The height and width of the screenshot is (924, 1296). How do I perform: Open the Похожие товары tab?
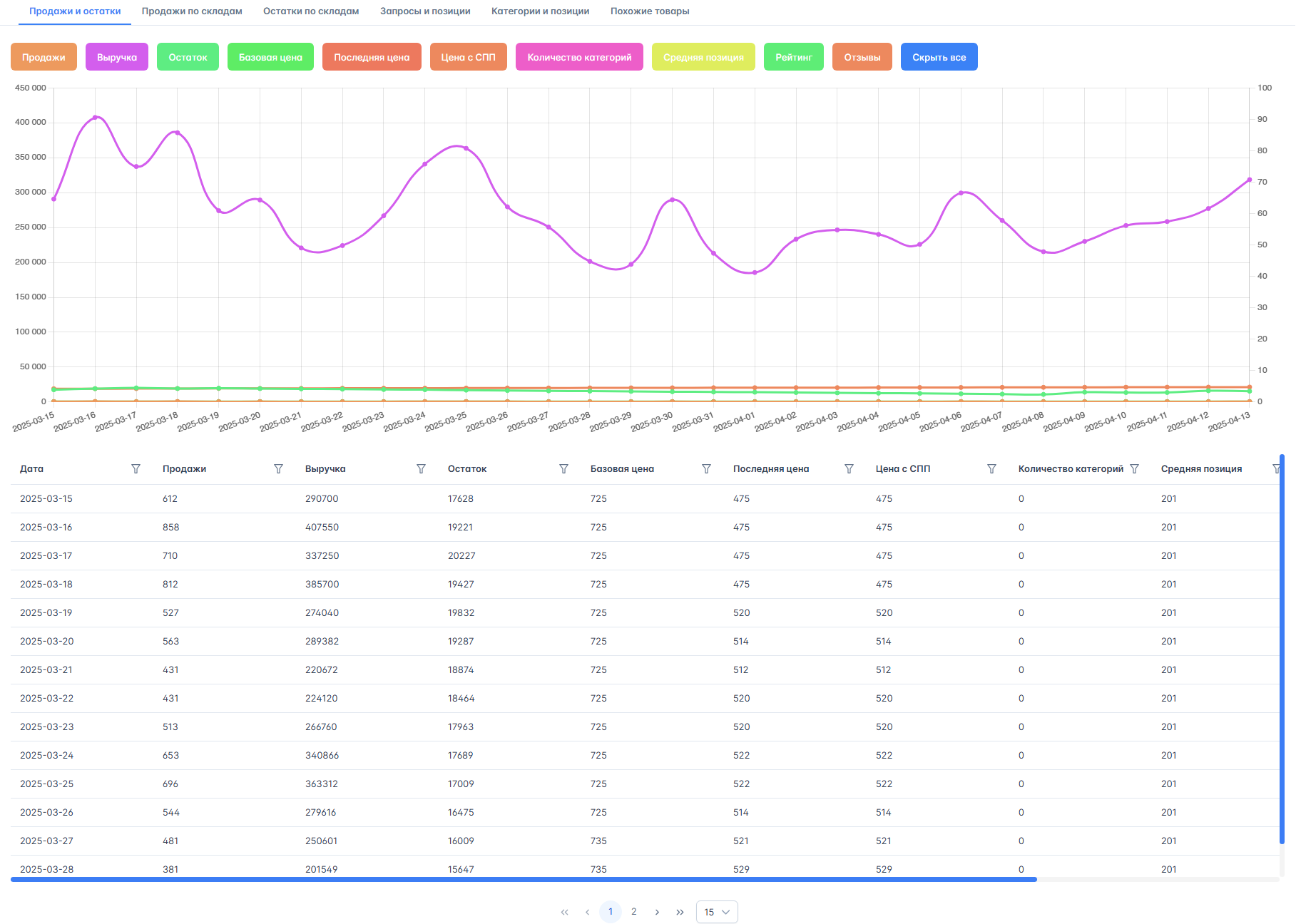click(x=649, y=11)
